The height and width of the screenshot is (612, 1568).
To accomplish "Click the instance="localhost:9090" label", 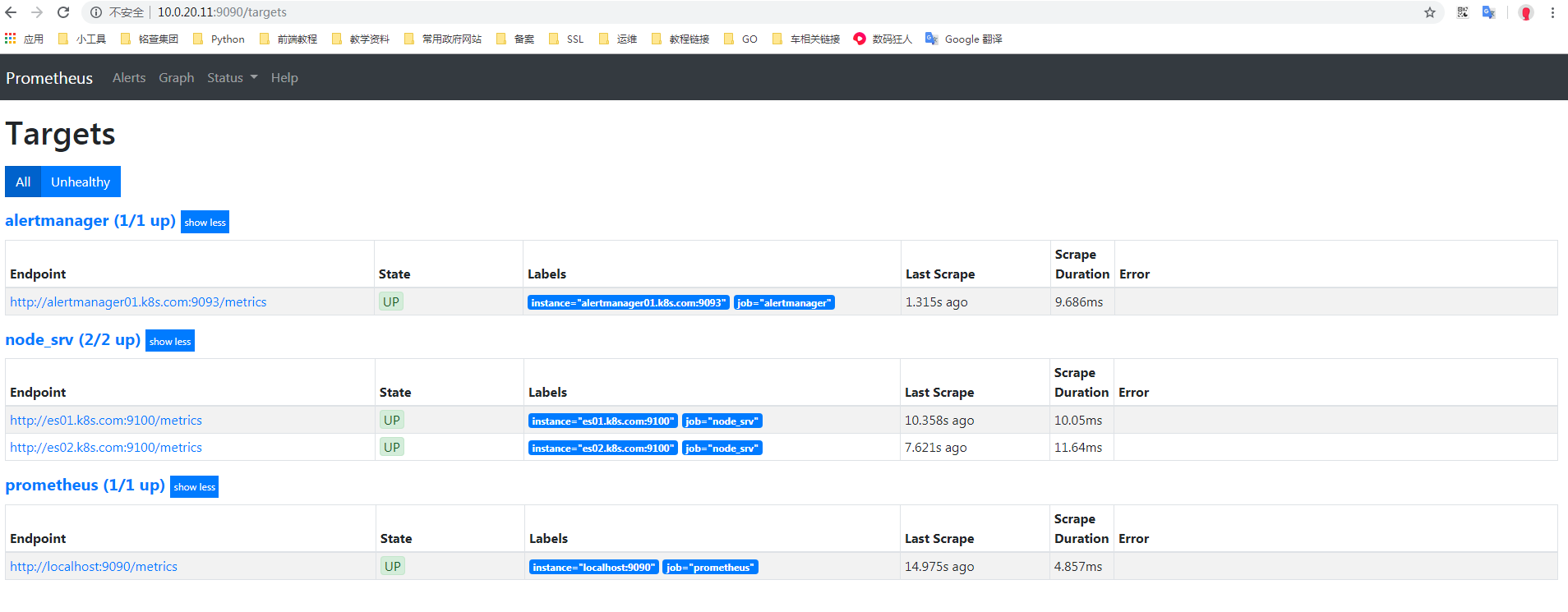I will pos(594,568).
